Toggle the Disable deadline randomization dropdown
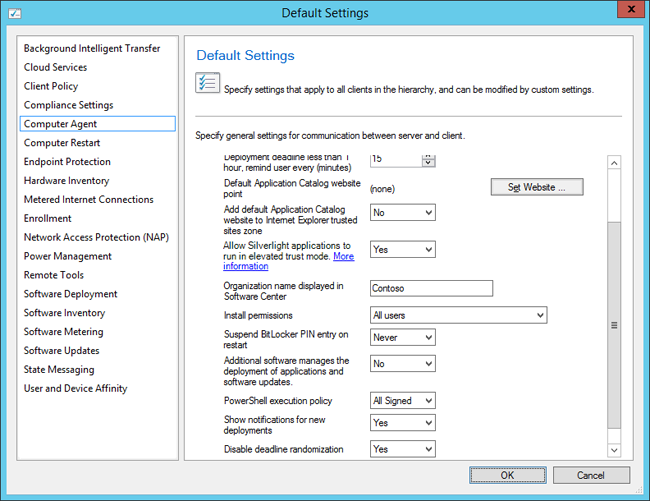The image size is (650, 501). tap(402, 450)
